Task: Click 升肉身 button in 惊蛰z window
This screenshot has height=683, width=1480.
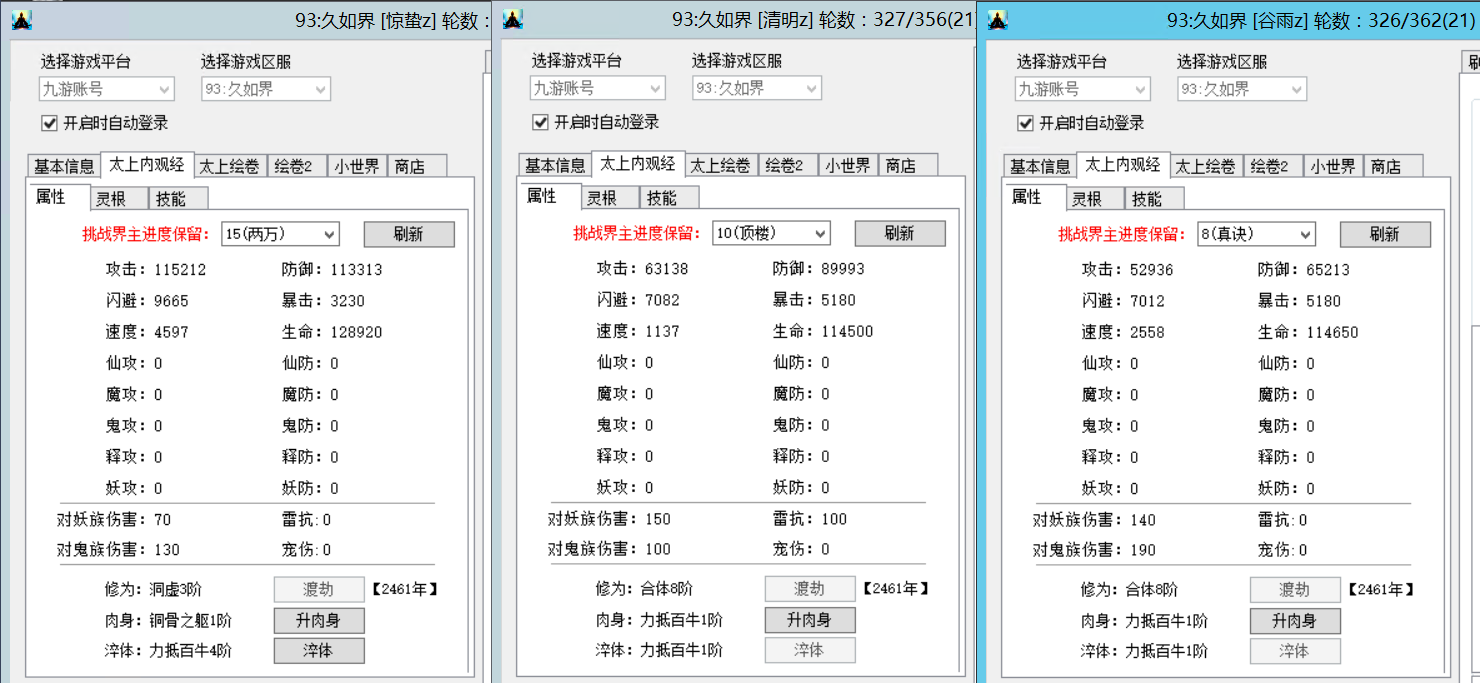Action: [318, 620]
